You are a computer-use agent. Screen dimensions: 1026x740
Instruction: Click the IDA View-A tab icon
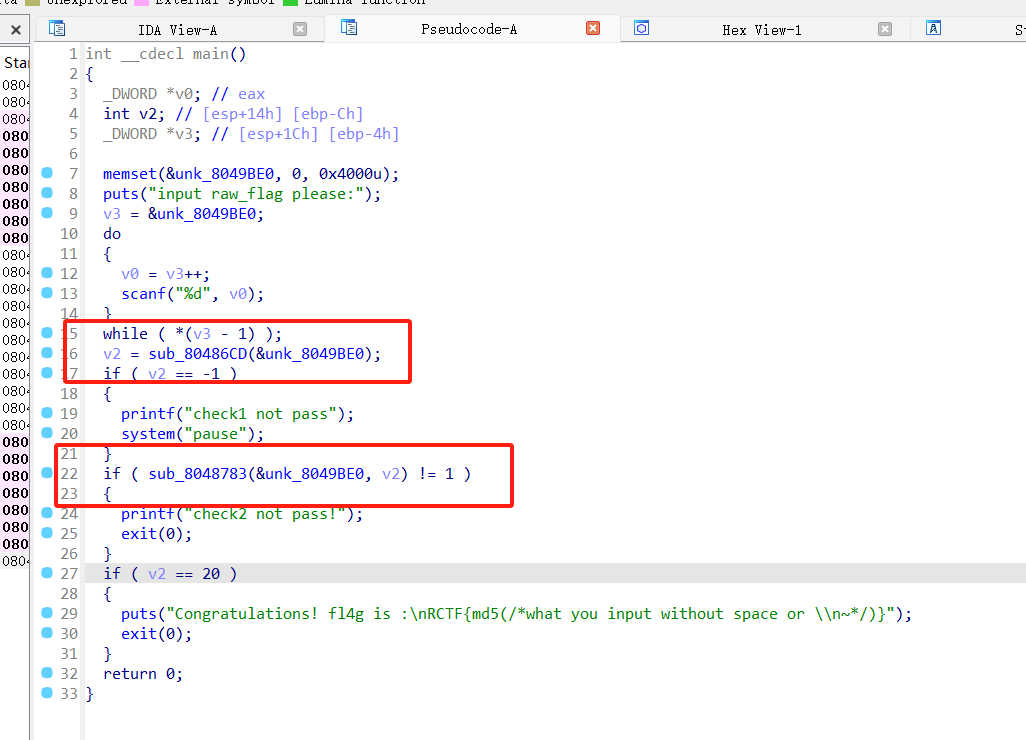pyautogui.click(x=57, y=28)
